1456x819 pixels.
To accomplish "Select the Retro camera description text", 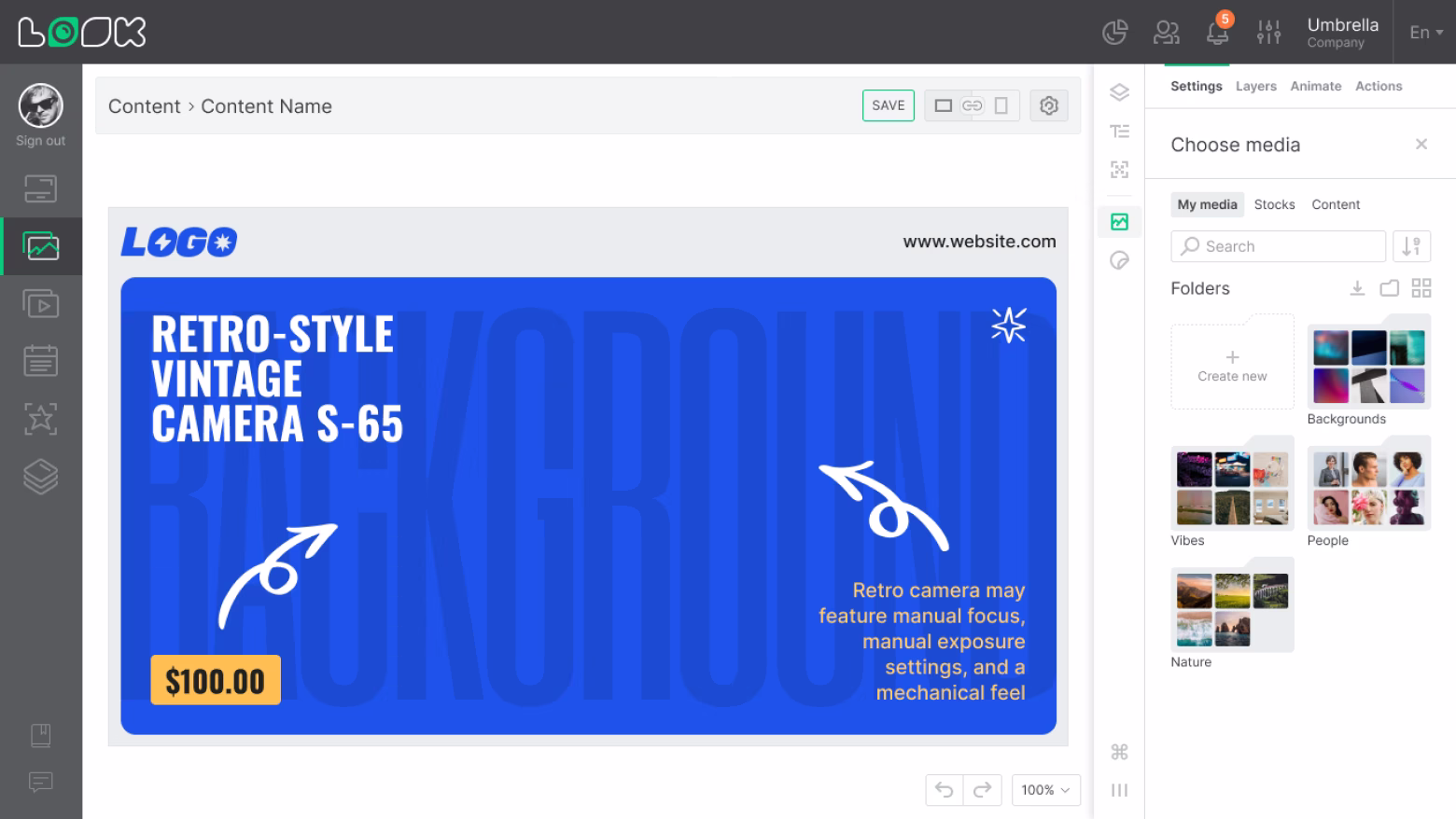I will [x=922, y=641].
